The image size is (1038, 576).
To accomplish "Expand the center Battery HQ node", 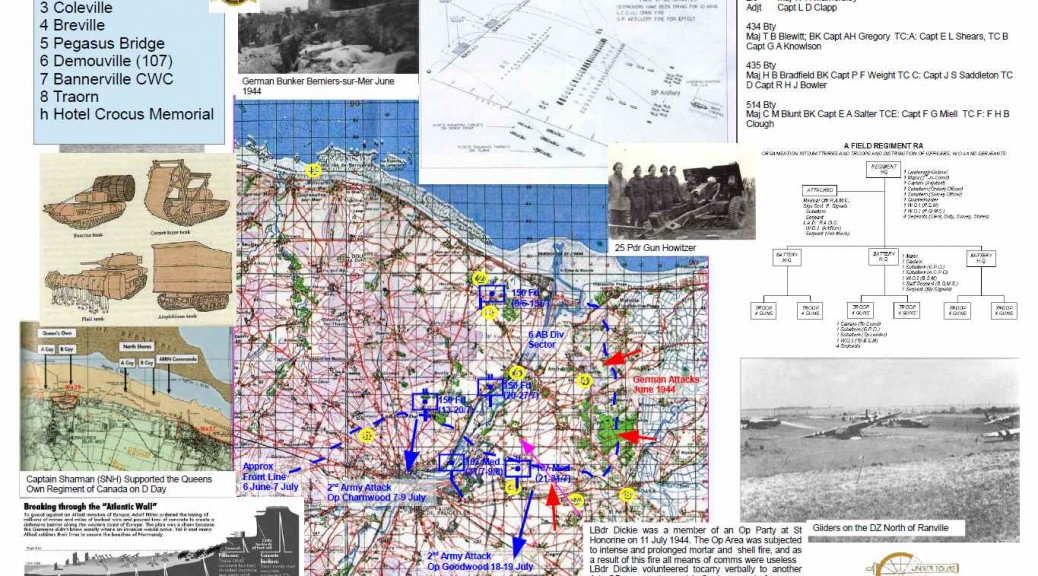I will pos(883,255).
